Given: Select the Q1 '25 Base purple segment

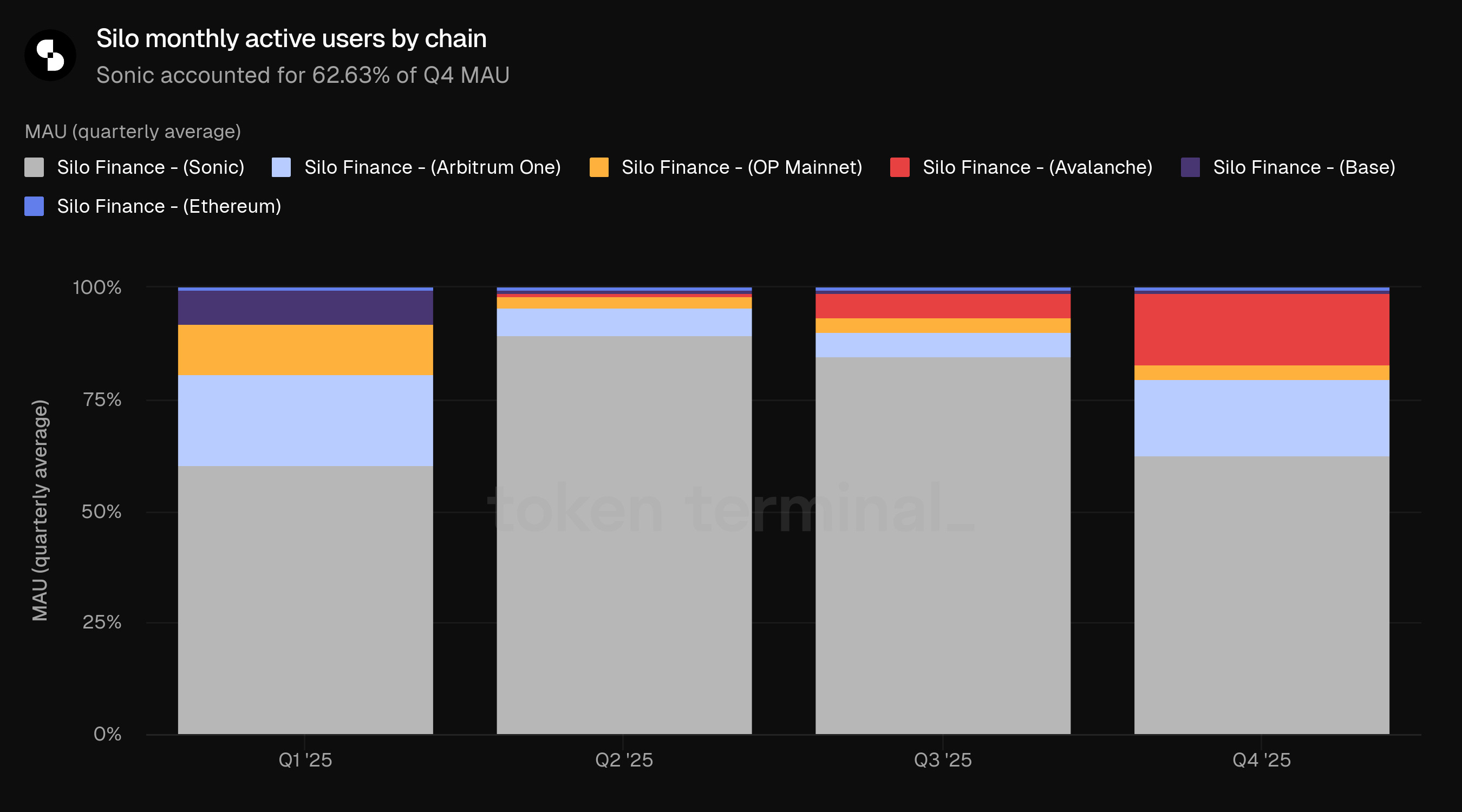Looking at the screenshot, I should (x=305, y=307).
